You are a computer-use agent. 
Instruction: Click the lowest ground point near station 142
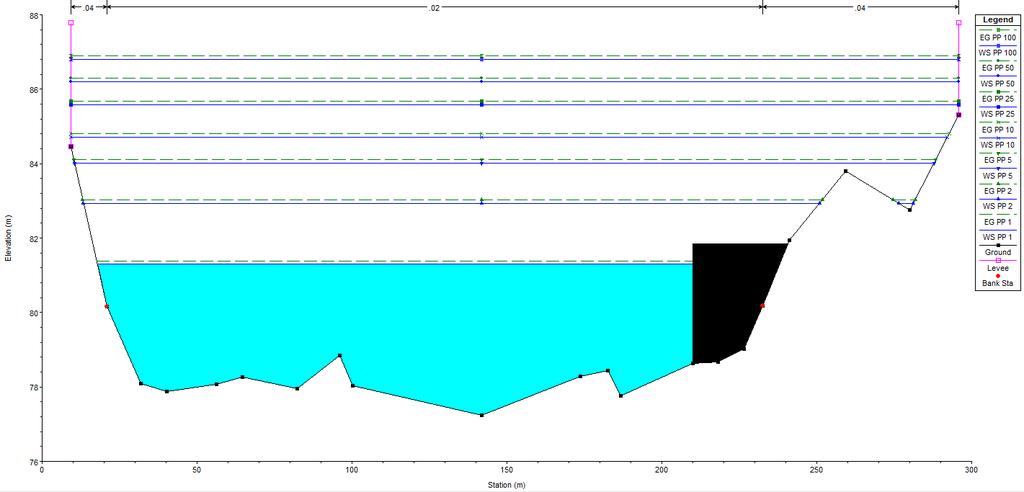[x=481, y=416]
